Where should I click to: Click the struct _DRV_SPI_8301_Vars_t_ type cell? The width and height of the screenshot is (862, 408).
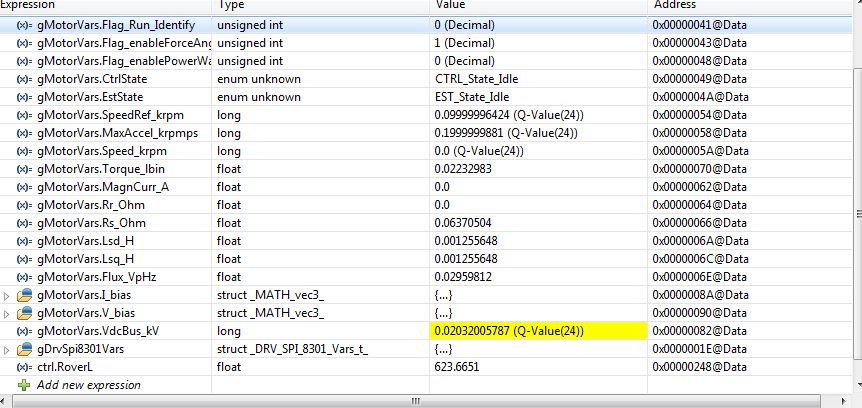point(292,349)
